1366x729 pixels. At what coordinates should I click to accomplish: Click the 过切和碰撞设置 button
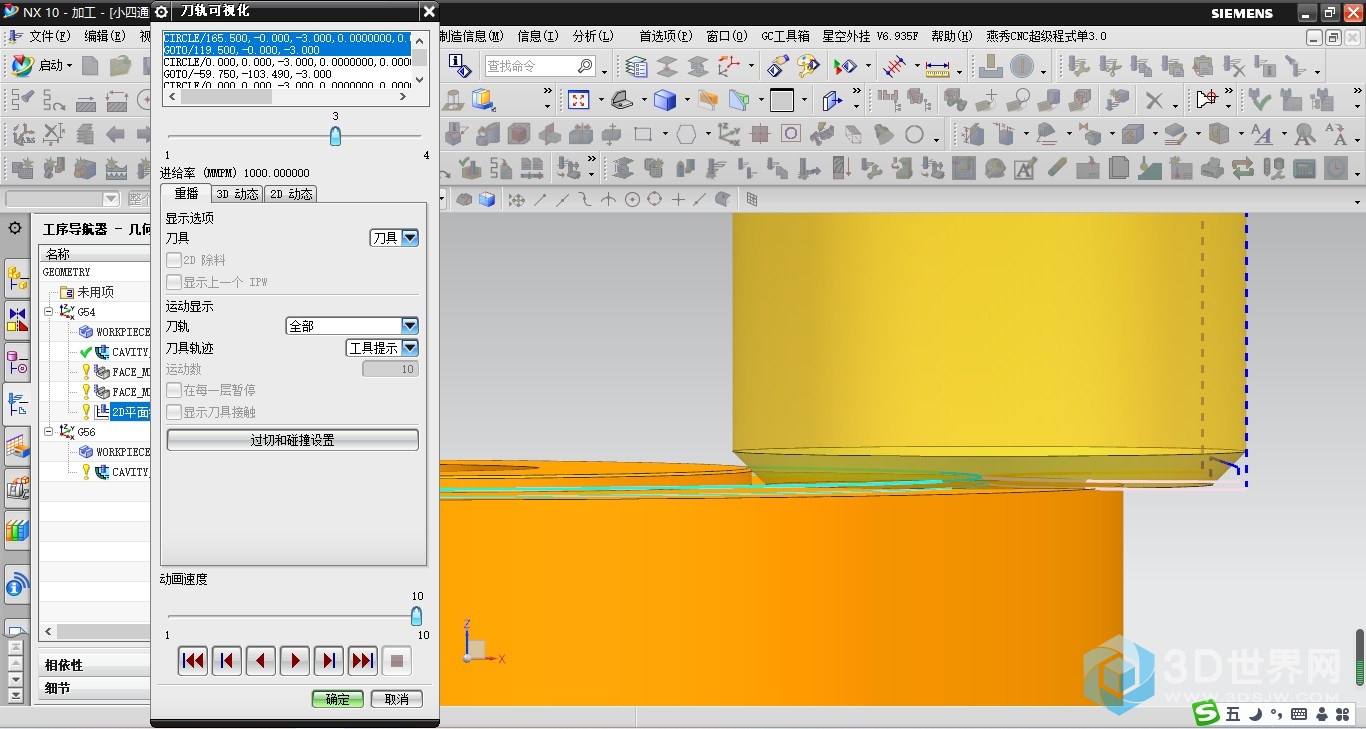click(x=292, y=440)
